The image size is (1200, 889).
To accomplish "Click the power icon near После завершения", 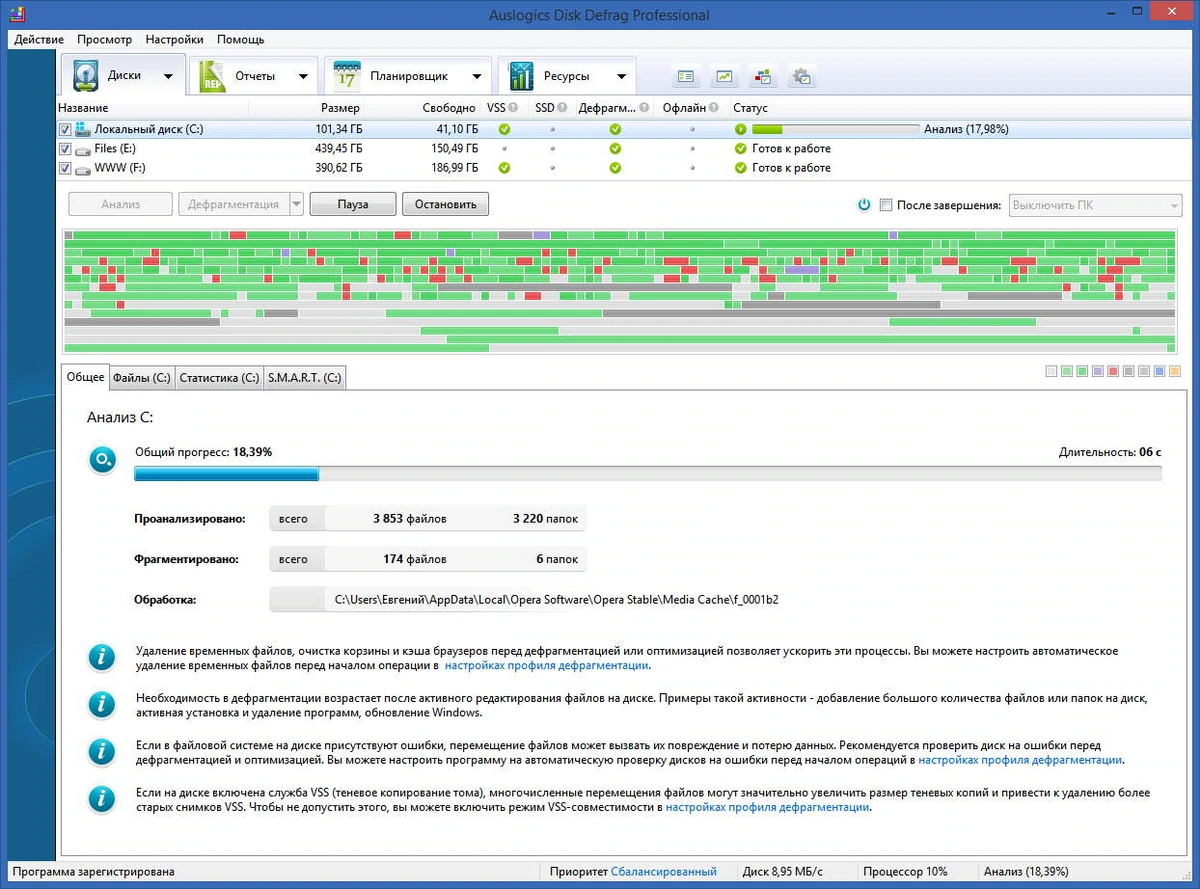I will (864, 205).
